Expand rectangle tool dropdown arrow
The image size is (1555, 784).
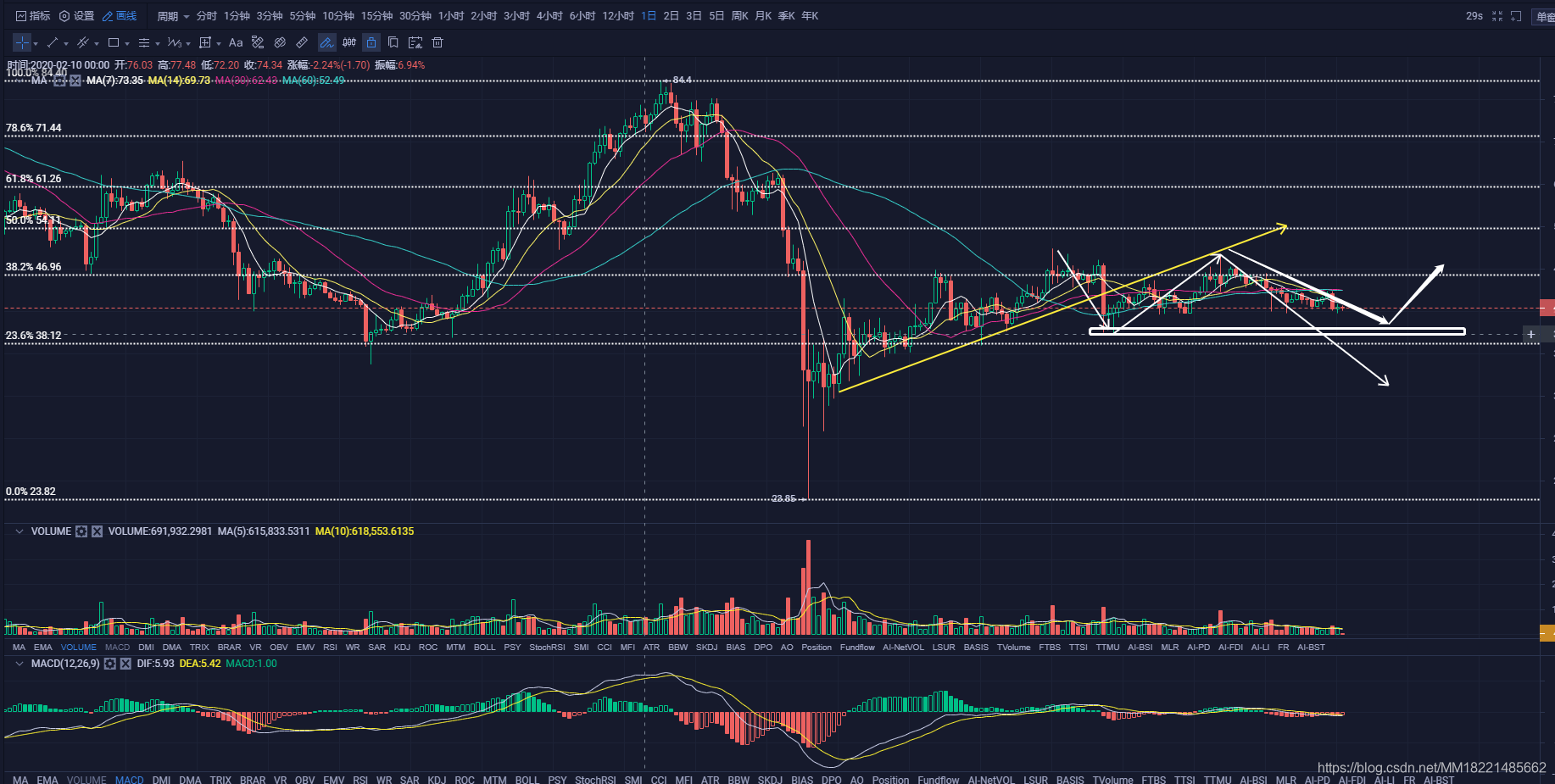(x=127, y=43)
